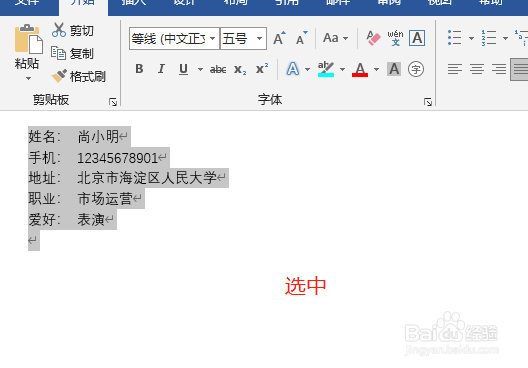Click the empty last paragraph mark

33,240
